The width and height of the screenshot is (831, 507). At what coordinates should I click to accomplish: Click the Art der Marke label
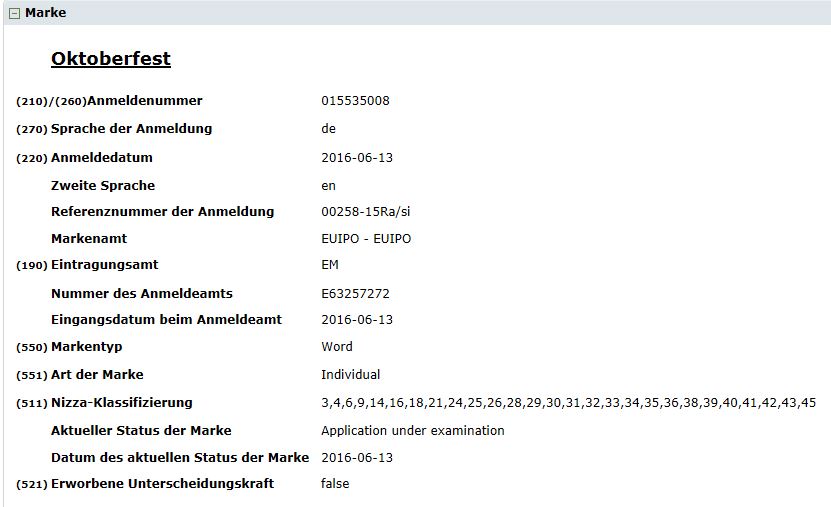point(97,375)
